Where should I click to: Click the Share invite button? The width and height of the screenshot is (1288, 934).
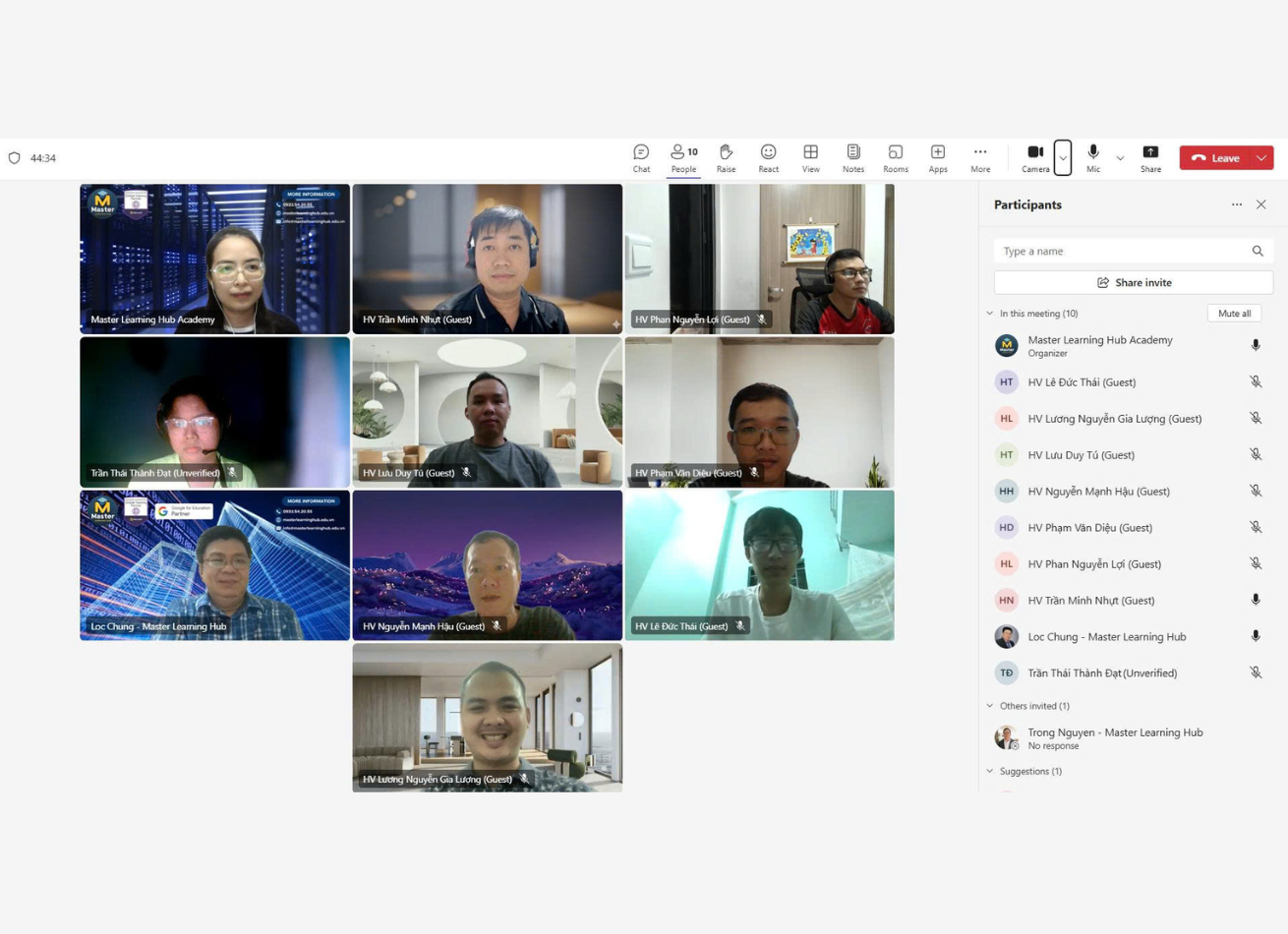point(1134,282)
